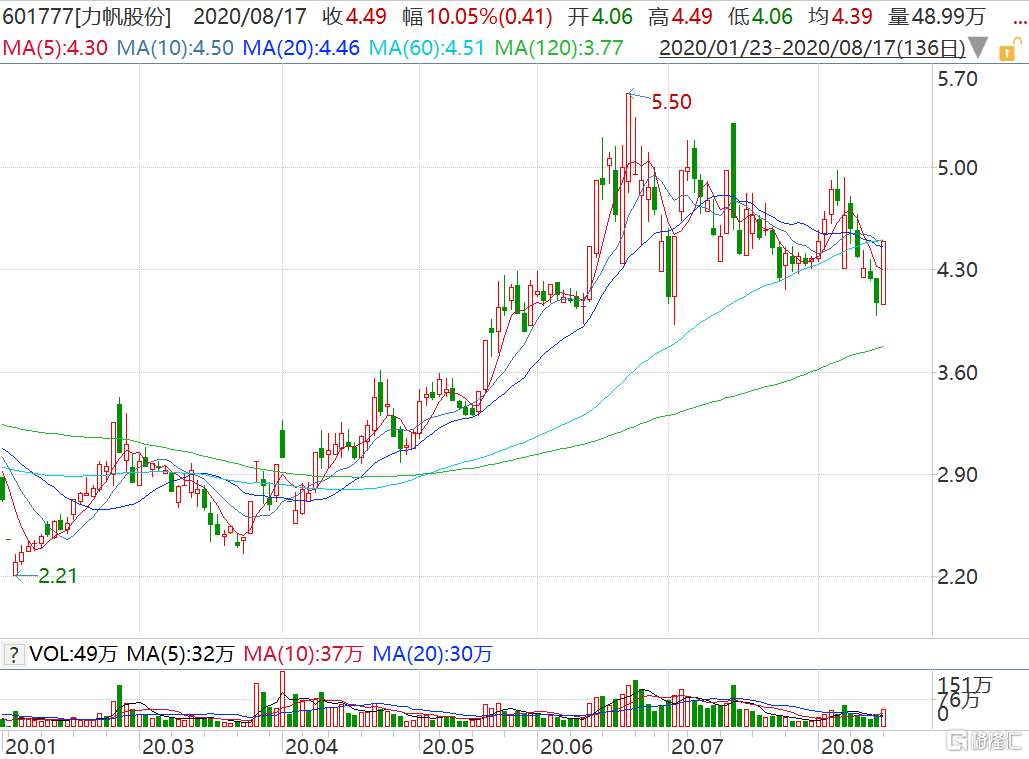Open the date range dropdown triangle

pyautogui.click(x=978, y=48)
